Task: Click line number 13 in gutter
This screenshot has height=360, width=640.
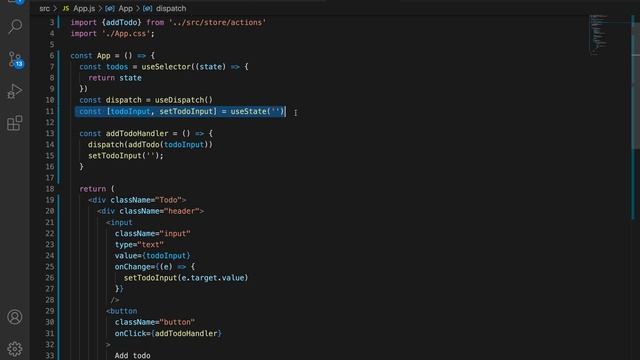Action: pos(50,133)
